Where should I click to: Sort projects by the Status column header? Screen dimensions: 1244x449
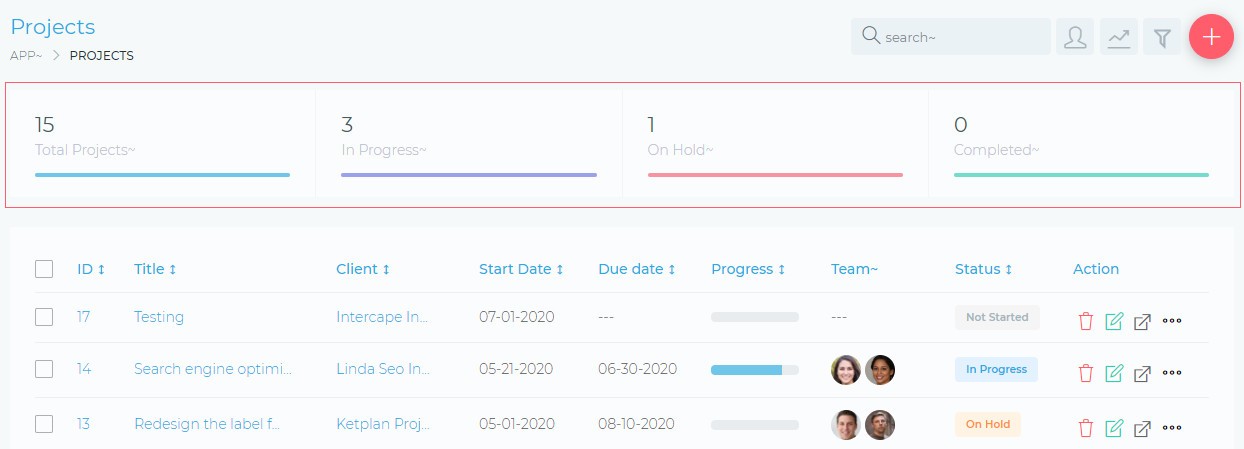(x=983, y=269)
